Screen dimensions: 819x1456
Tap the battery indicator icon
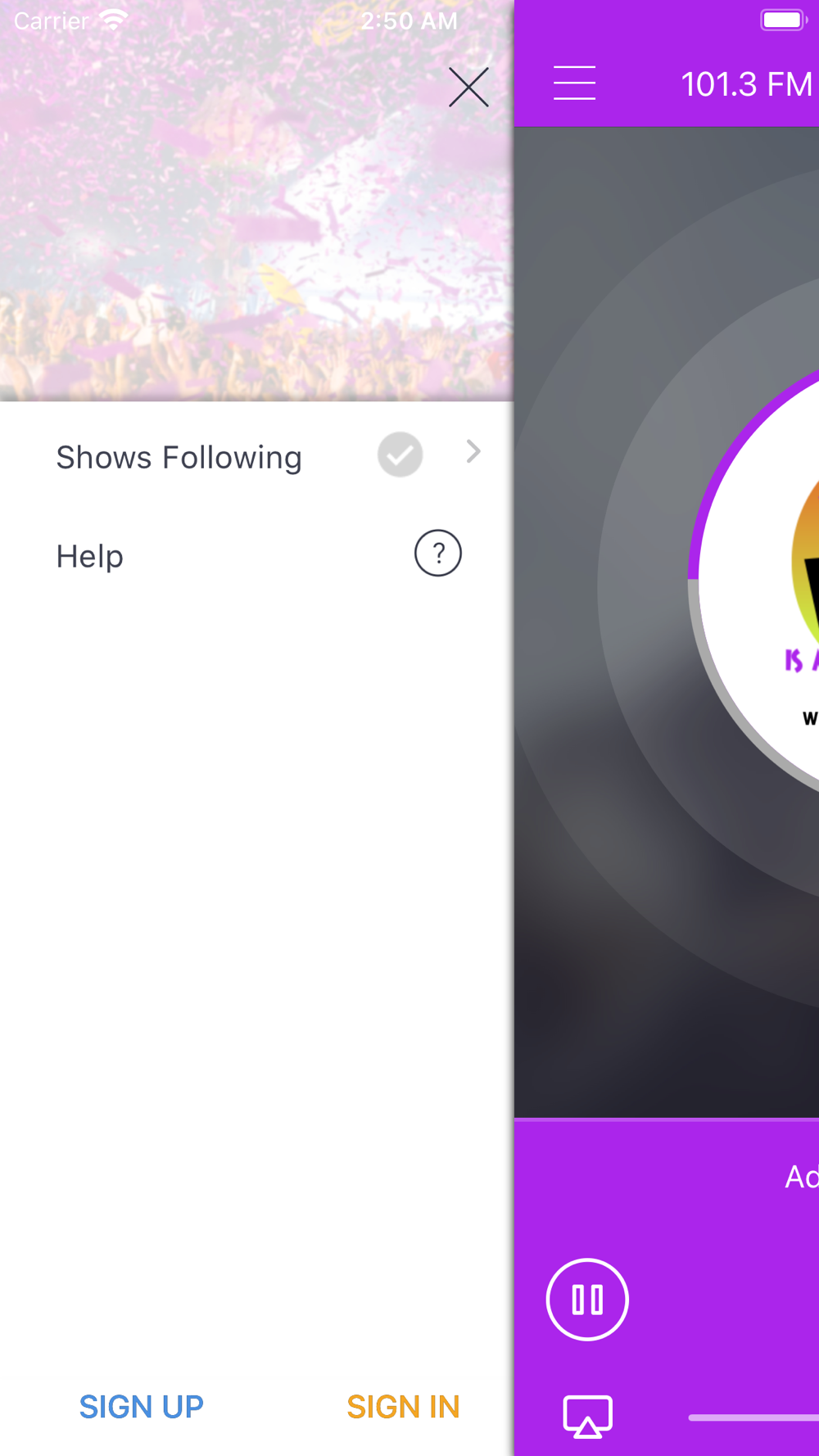point(784,20)
